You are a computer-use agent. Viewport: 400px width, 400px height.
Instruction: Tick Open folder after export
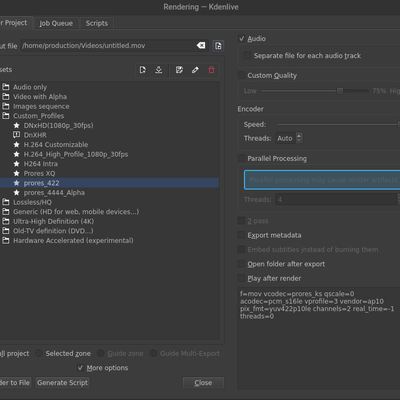[x=241, y=264]
